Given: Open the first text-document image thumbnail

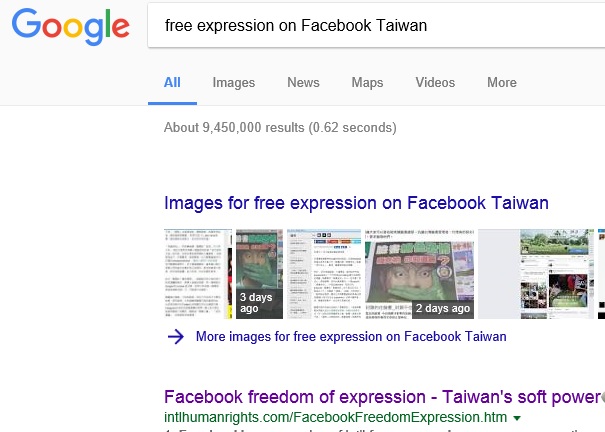Looking at the screenshot, I should click(x=198, y=274).
